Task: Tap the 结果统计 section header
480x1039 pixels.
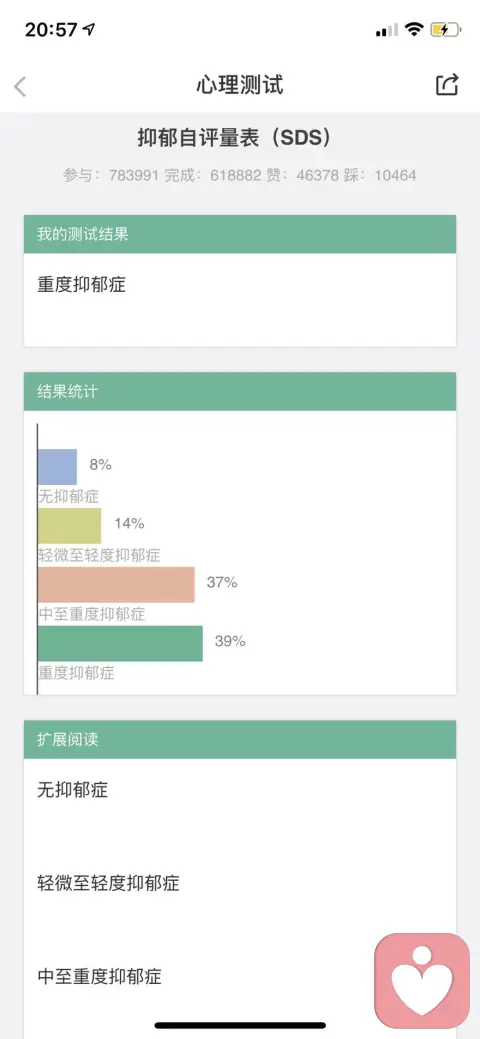Action: [x=240, y=391]
